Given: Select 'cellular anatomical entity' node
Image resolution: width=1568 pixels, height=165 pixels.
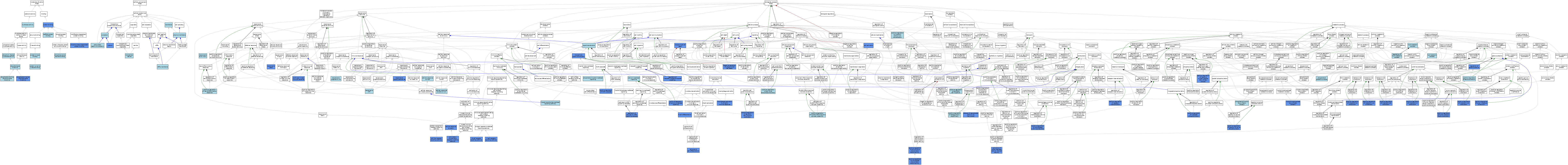Looking at the screenshot, I should click(x=140, y=14).
